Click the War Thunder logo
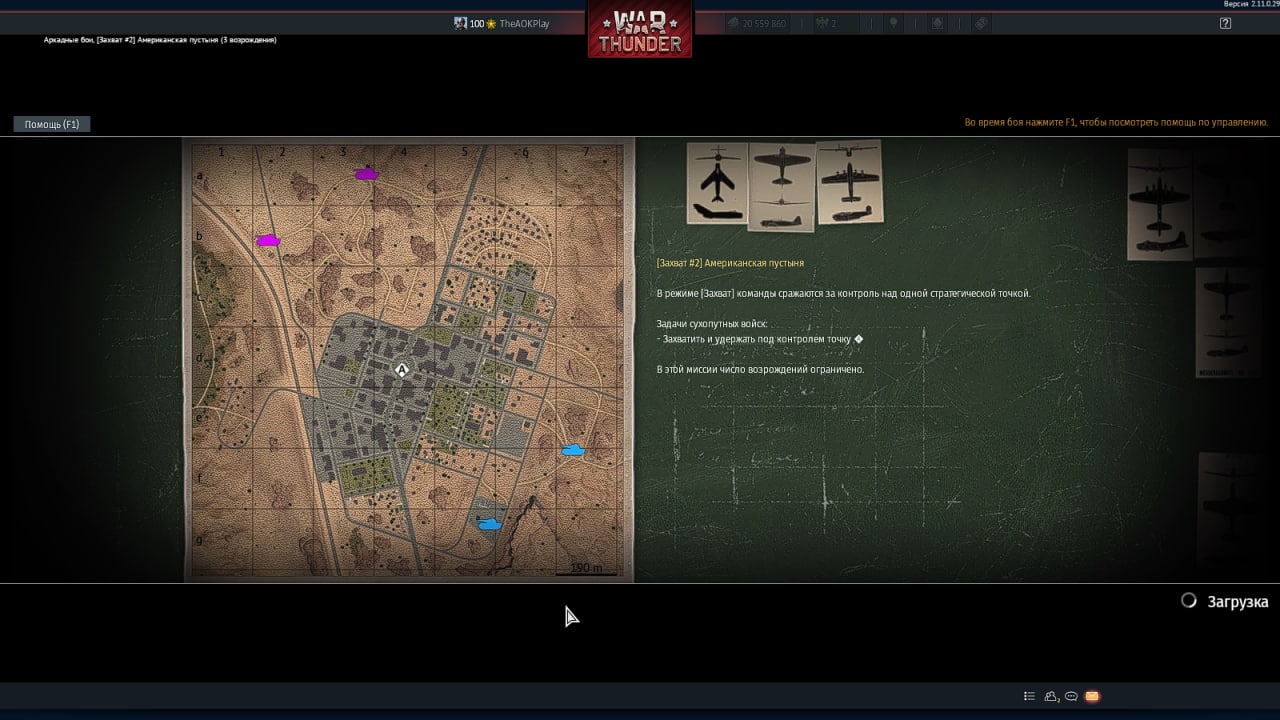 coord(640,30)
